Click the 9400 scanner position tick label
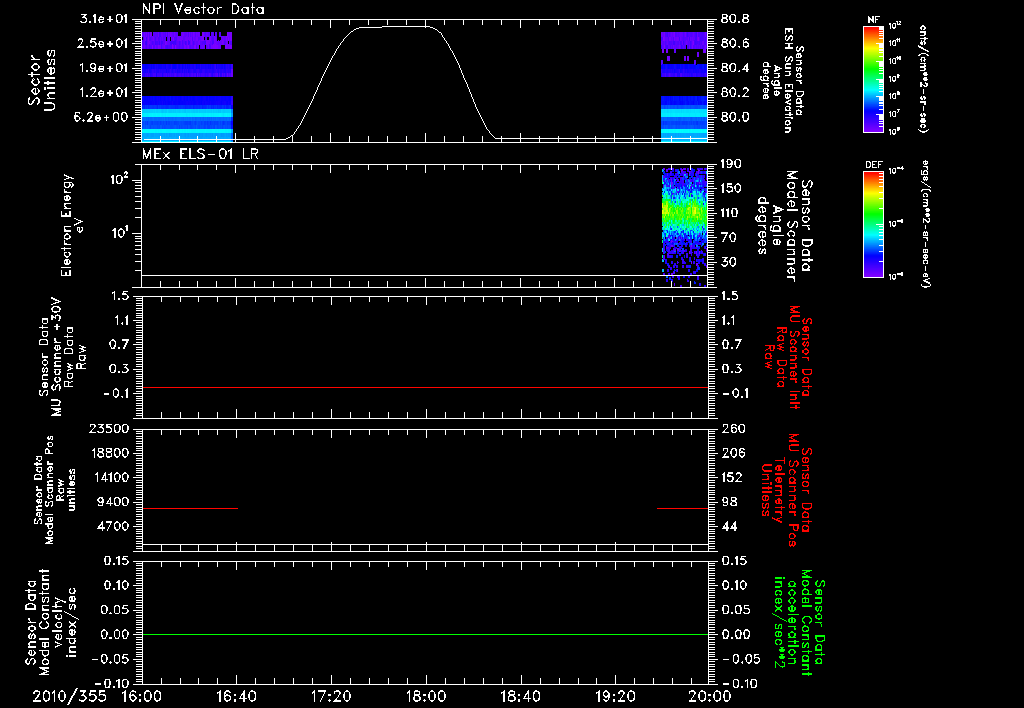Image resolution: width=1024 pixels, height=708 pixels. tap(113, 502)
